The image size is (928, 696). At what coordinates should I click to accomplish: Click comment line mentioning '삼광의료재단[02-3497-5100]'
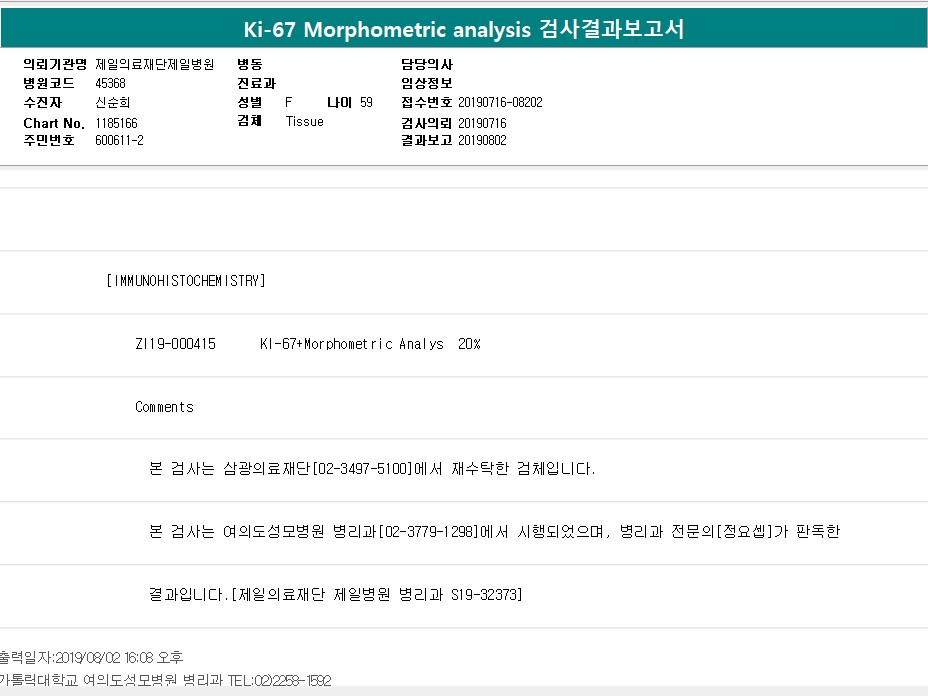372,469
